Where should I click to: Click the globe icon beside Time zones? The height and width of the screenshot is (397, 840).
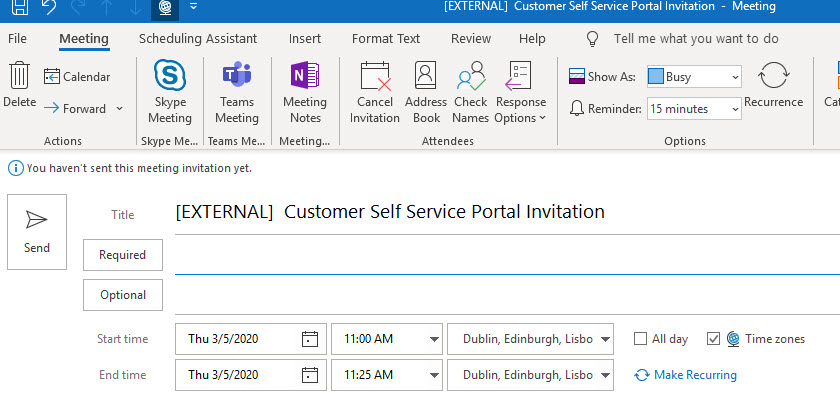click(733, 339)
